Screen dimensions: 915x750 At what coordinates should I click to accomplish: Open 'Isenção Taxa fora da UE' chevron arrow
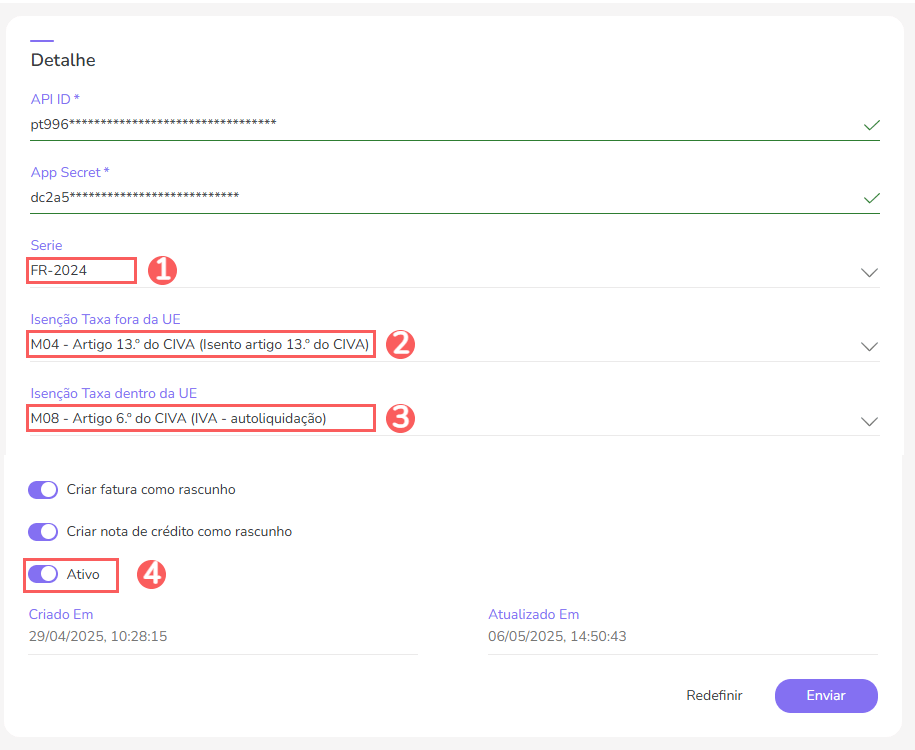pos(869,346)
